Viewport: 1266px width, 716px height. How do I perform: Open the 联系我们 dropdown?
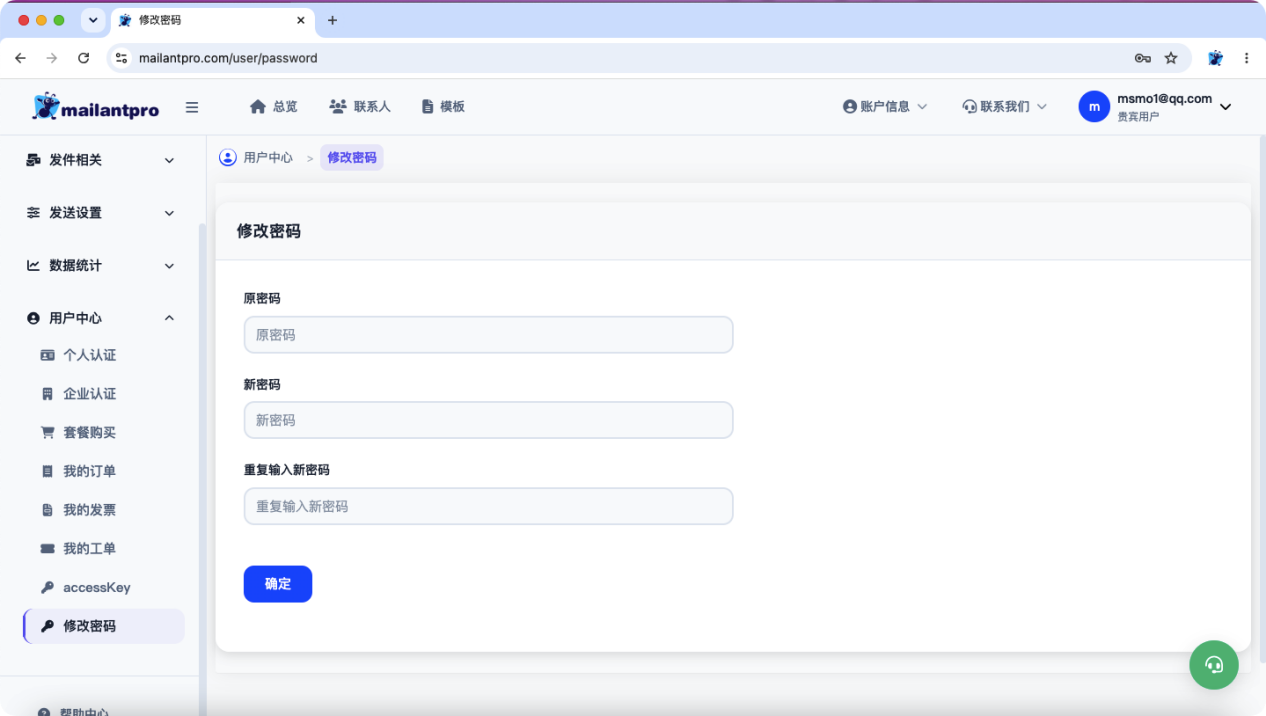pos(1005,106)
